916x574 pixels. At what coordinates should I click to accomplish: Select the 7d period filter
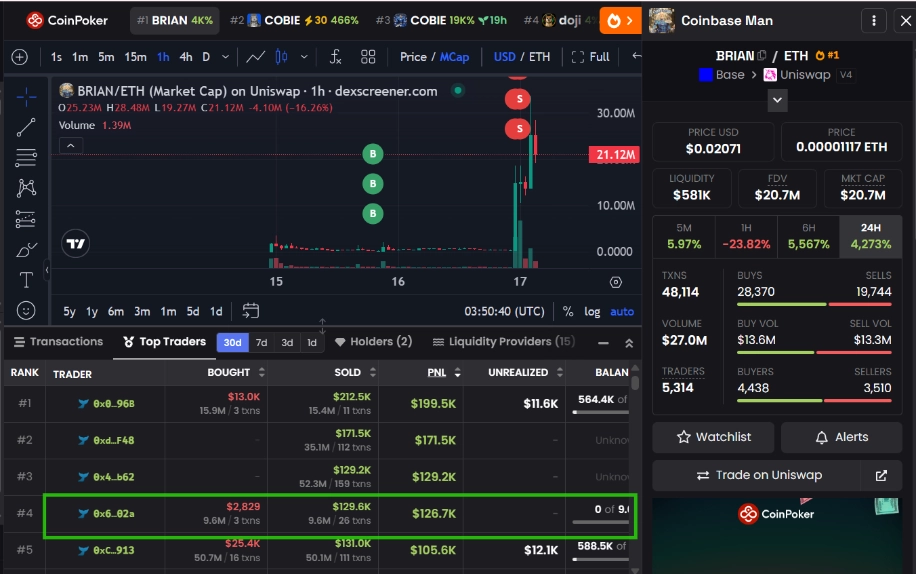[261, 342]
